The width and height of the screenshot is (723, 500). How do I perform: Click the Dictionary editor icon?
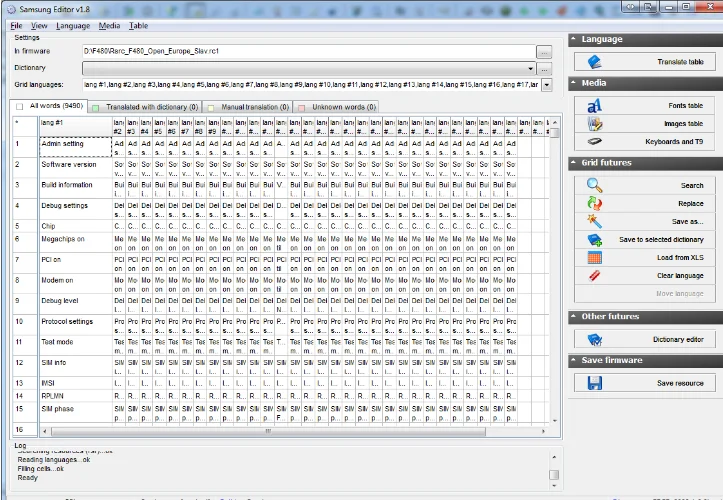(594, 339)
